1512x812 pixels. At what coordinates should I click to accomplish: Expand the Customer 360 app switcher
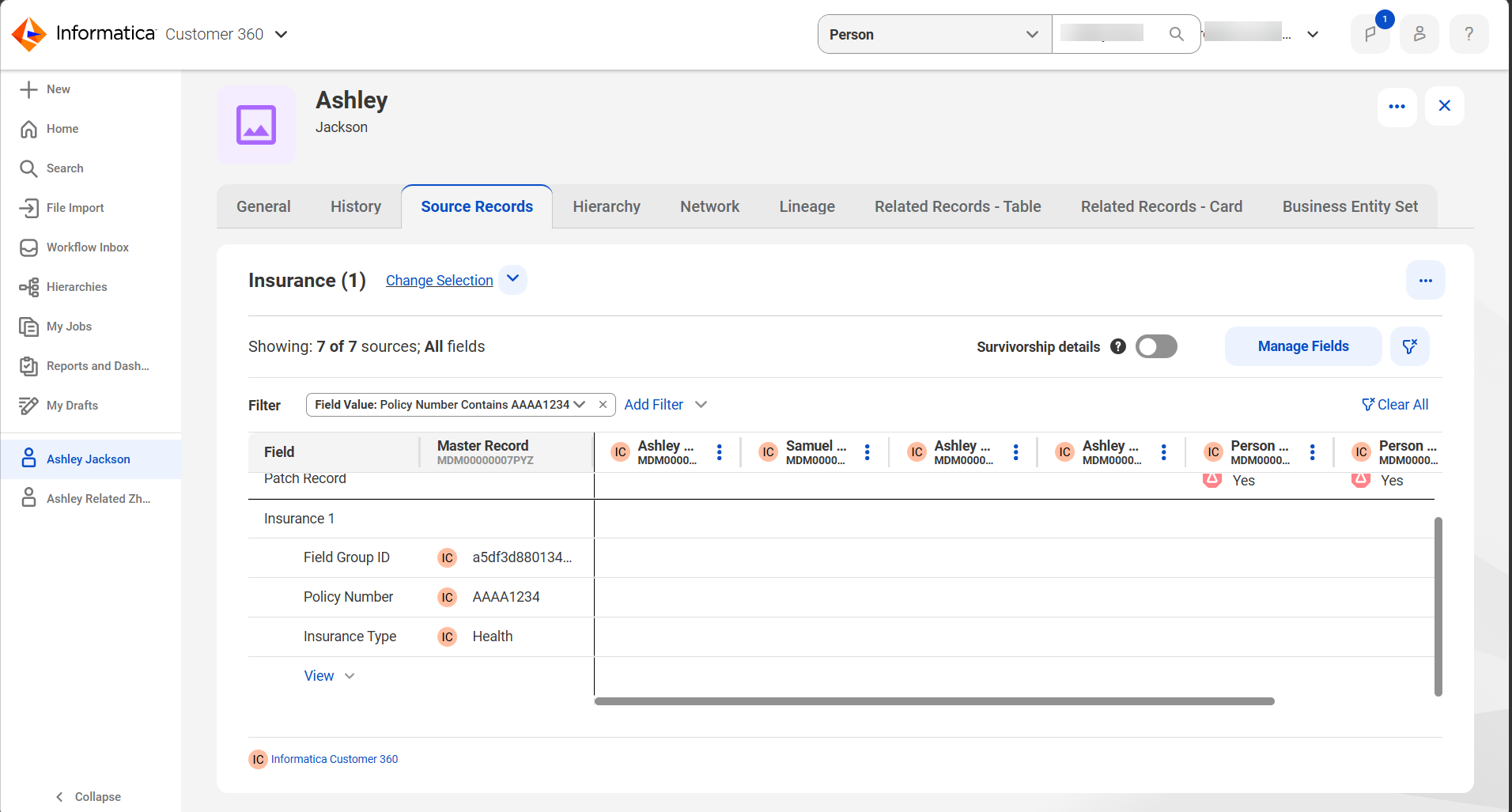click(281, 34)
